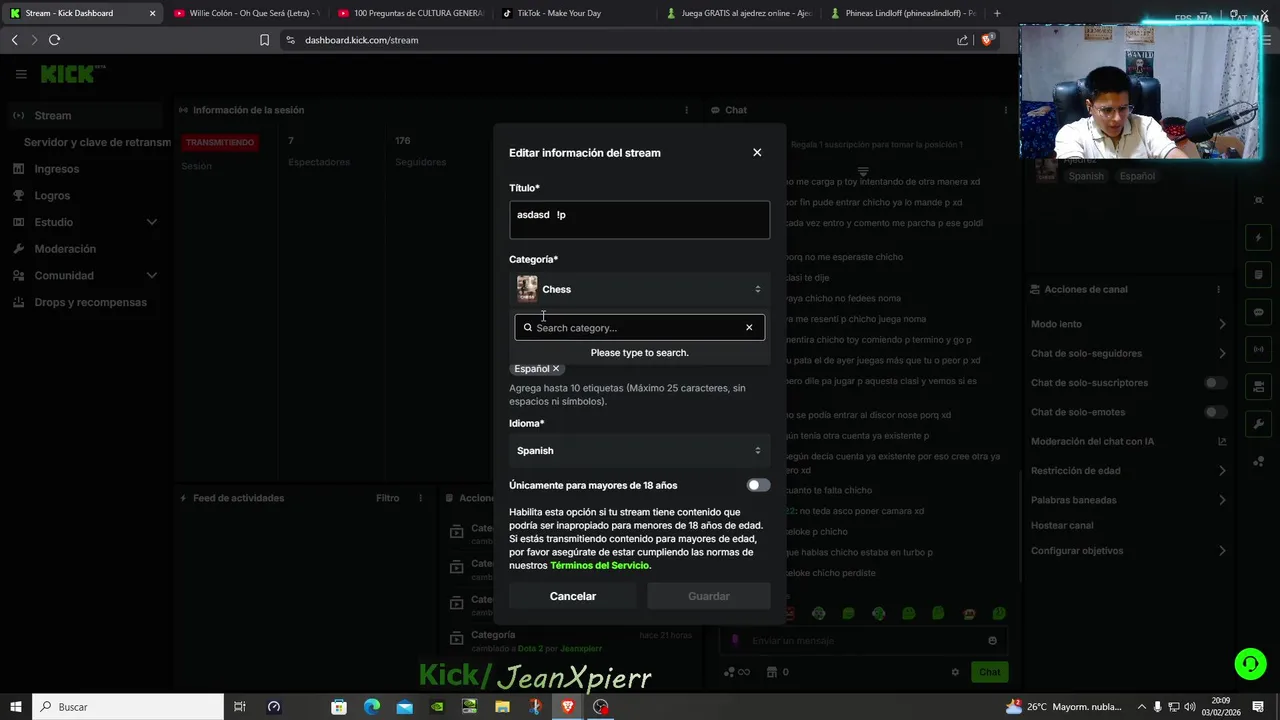This screenshot has height=720, width=1280.
Task: Click the chat bubble icon in right toolbar
Action: 1258,312
